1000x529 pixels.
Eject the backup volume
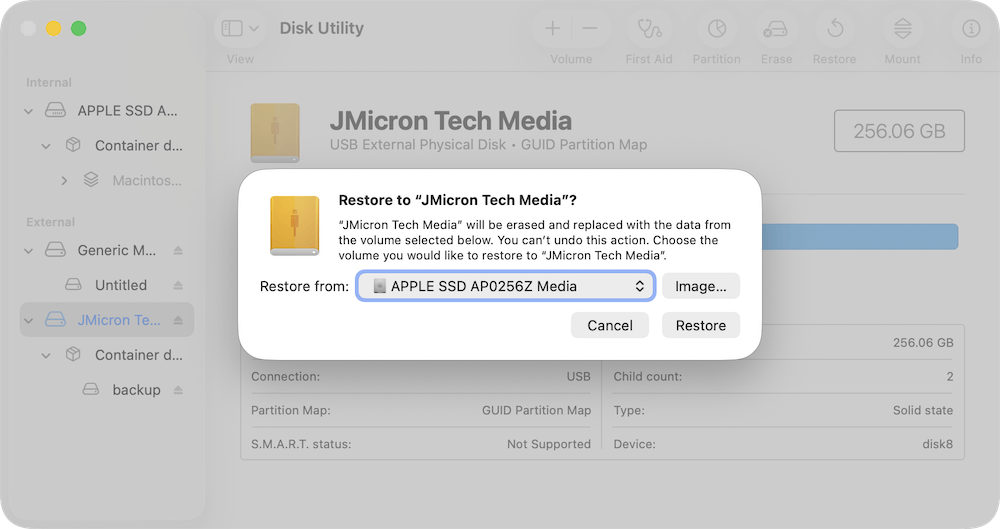(x=178, y=390)
